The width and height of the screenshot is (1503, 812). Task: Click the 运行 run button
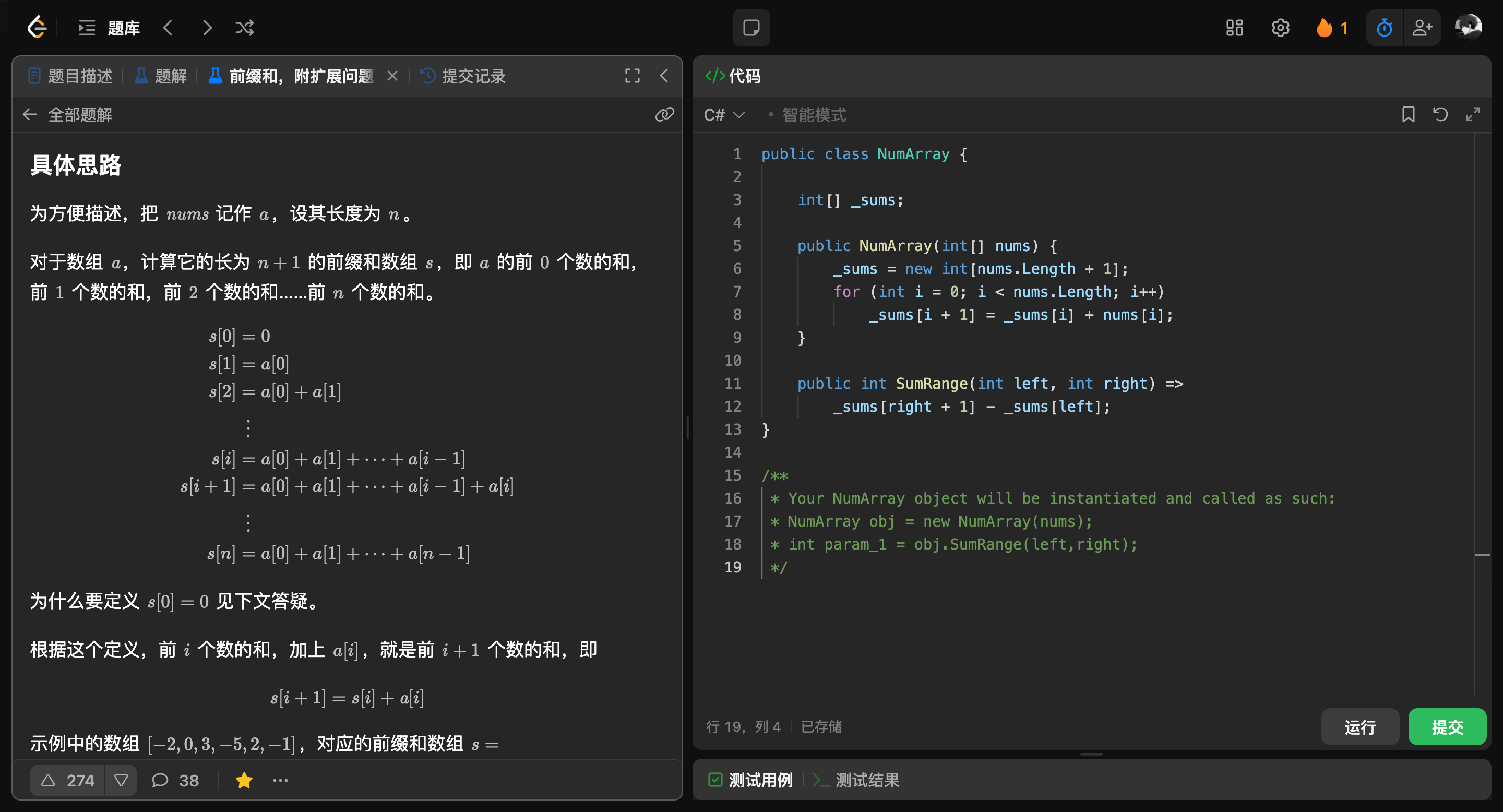point(1359,727)
